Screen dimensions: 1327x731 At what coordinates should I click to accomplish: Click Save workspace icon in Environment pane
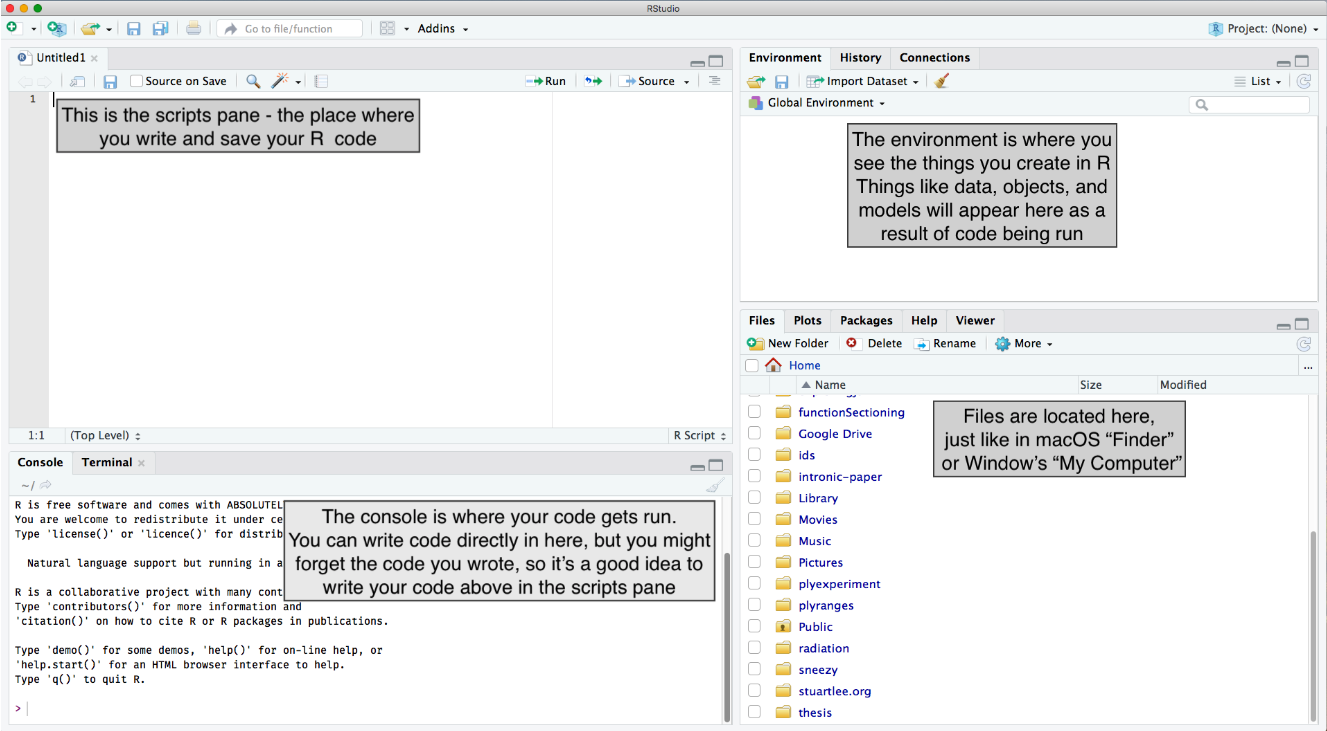(x=782, y=81)
